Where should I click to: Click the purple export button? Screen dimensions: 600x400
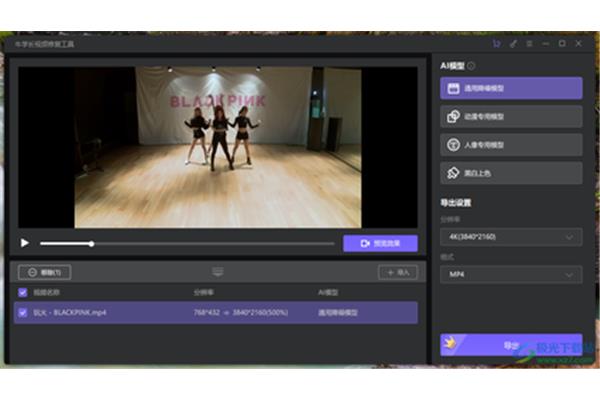pyautogui.click(x=511, y=345)
